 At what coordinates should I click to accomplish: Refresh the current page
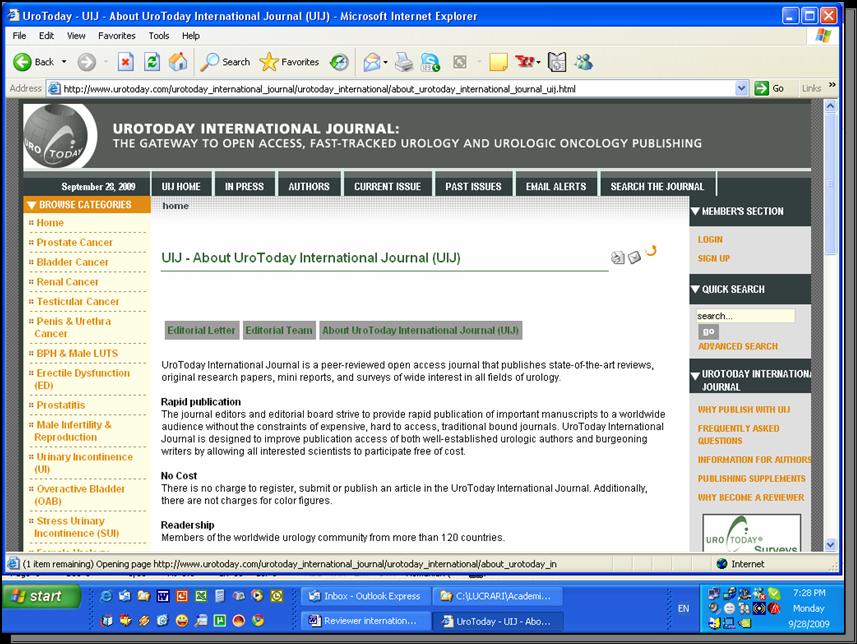[152, 62]
